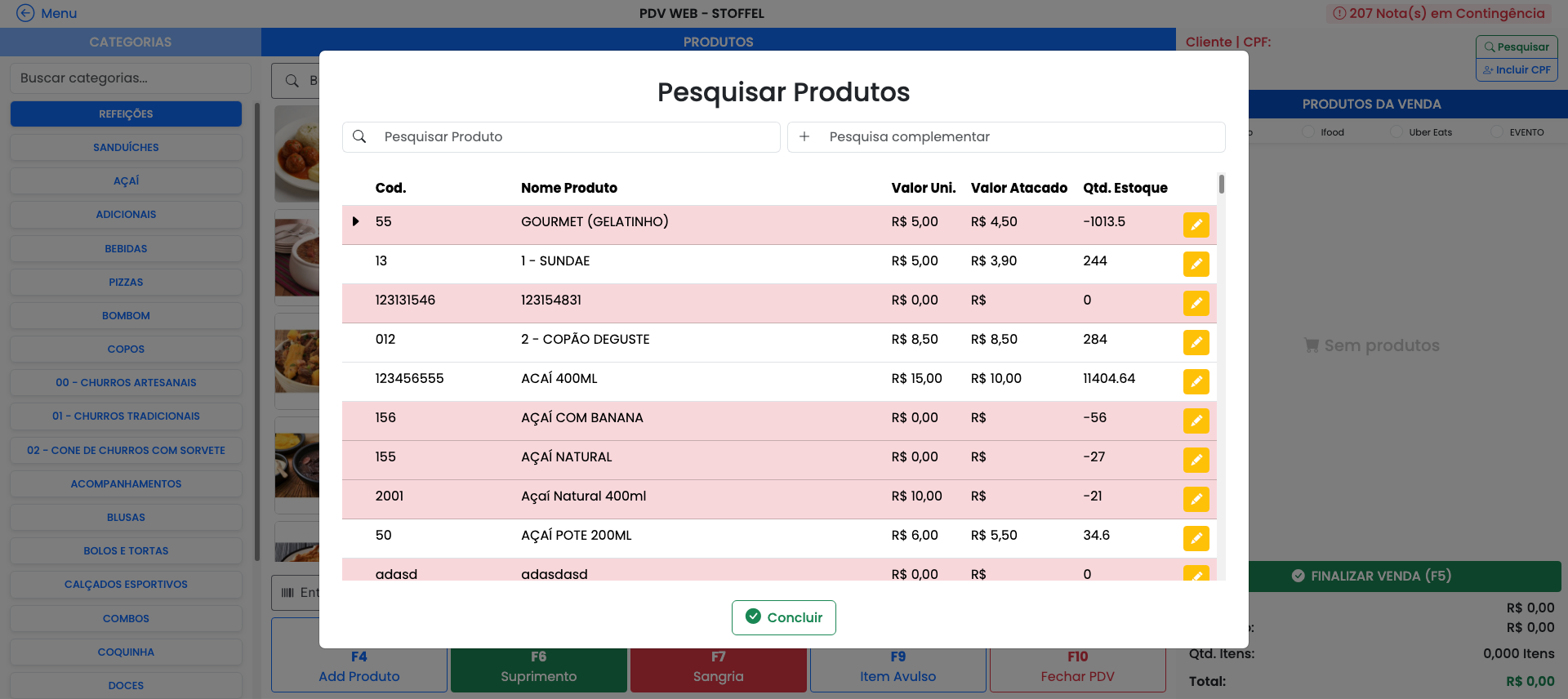
Task: Select the BOMBOM category
Action: pos(126,315)
